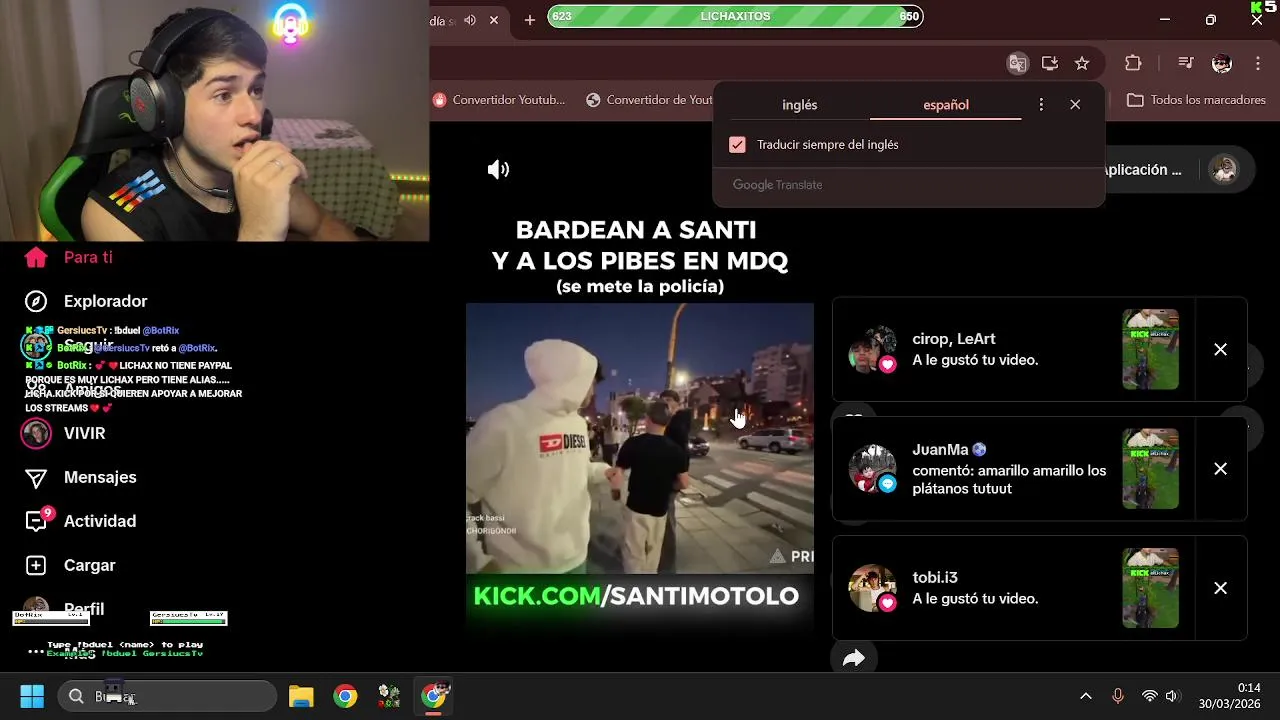Viewport: 1280px width, 720px height.
Task: Click the taskbar search box
Action: pyautogui.click(x=167, y=696)
